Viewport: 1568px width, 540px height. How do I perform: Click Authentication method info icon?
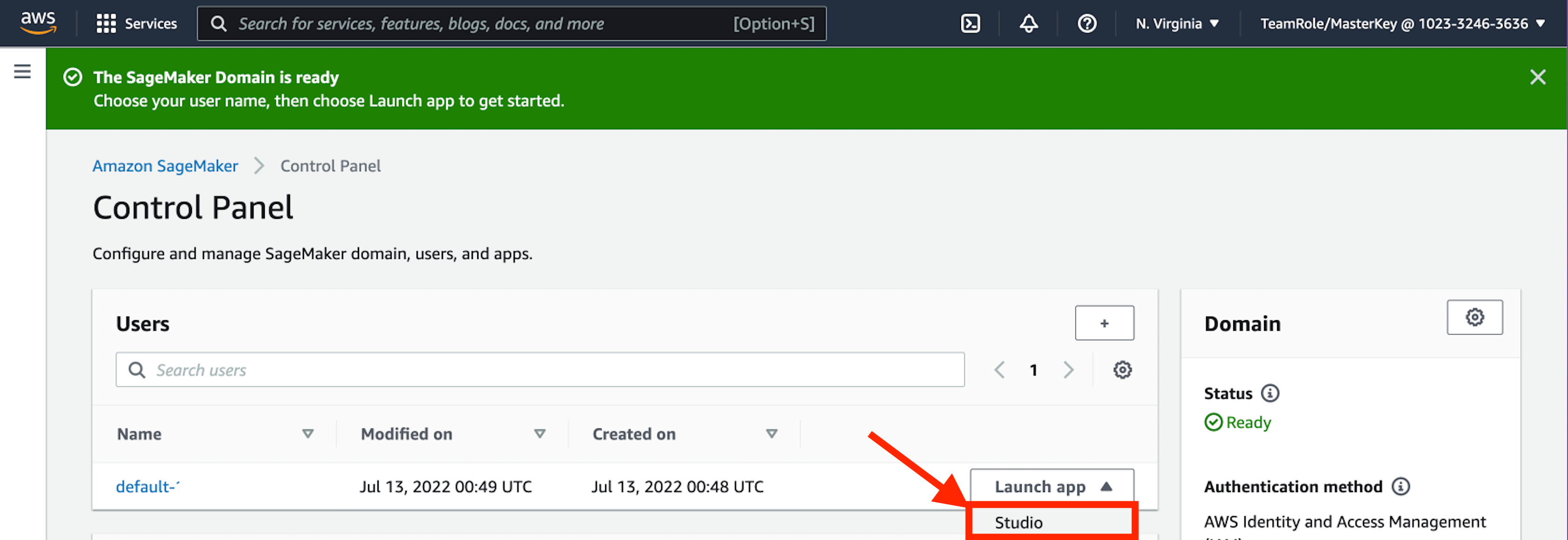[1401, 486]
